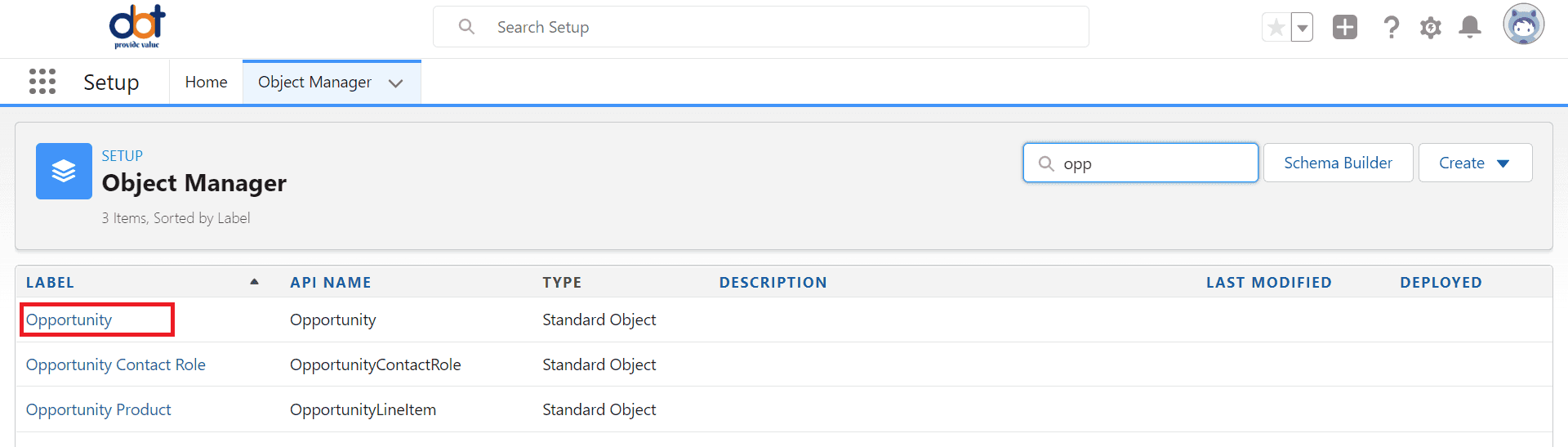
Task: Open the App Launcher grid icon
Action: [x=42, y=82]
